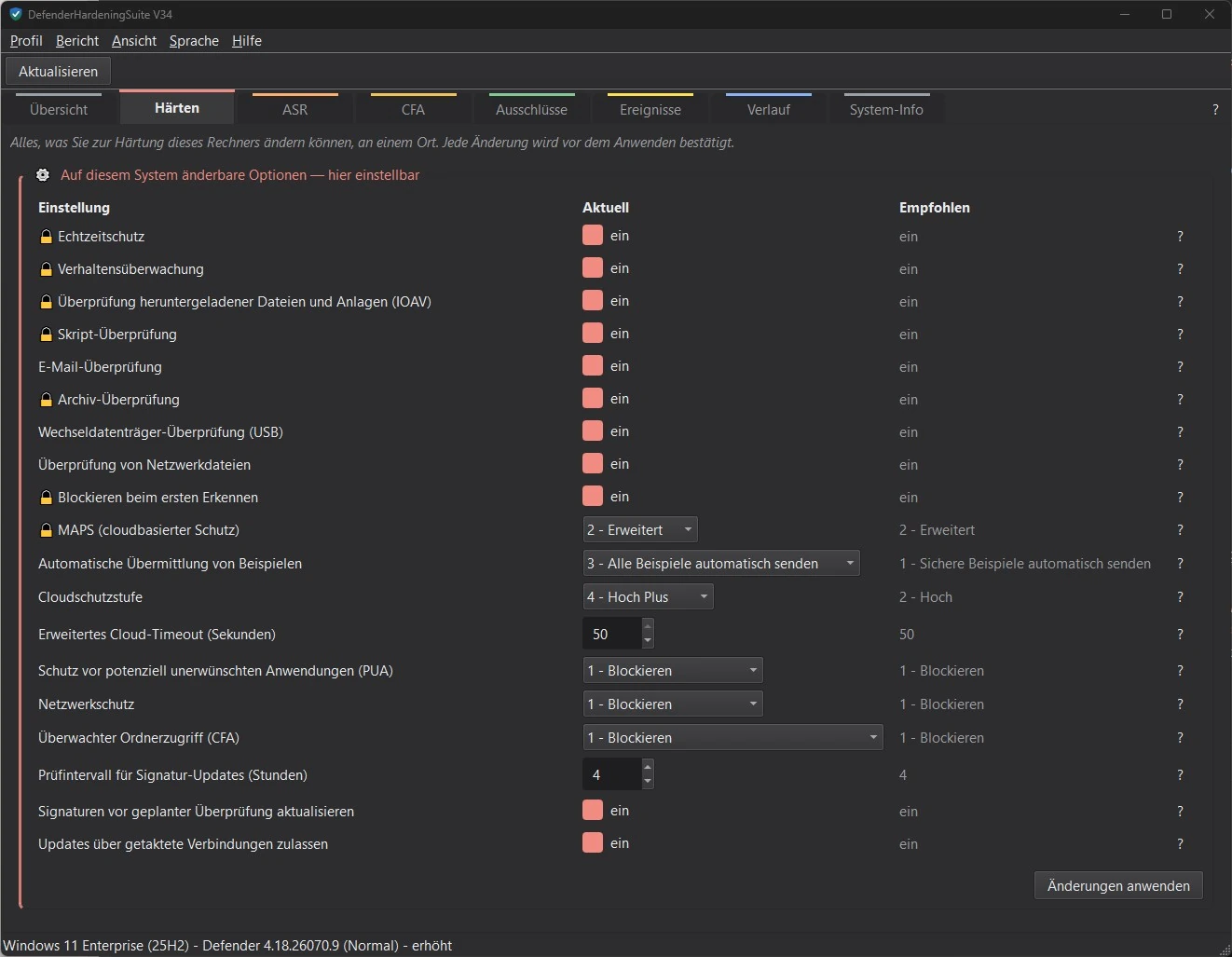Open the Ansicht menu
This screenshot has width=1232, height=957.
coord(134,41)
